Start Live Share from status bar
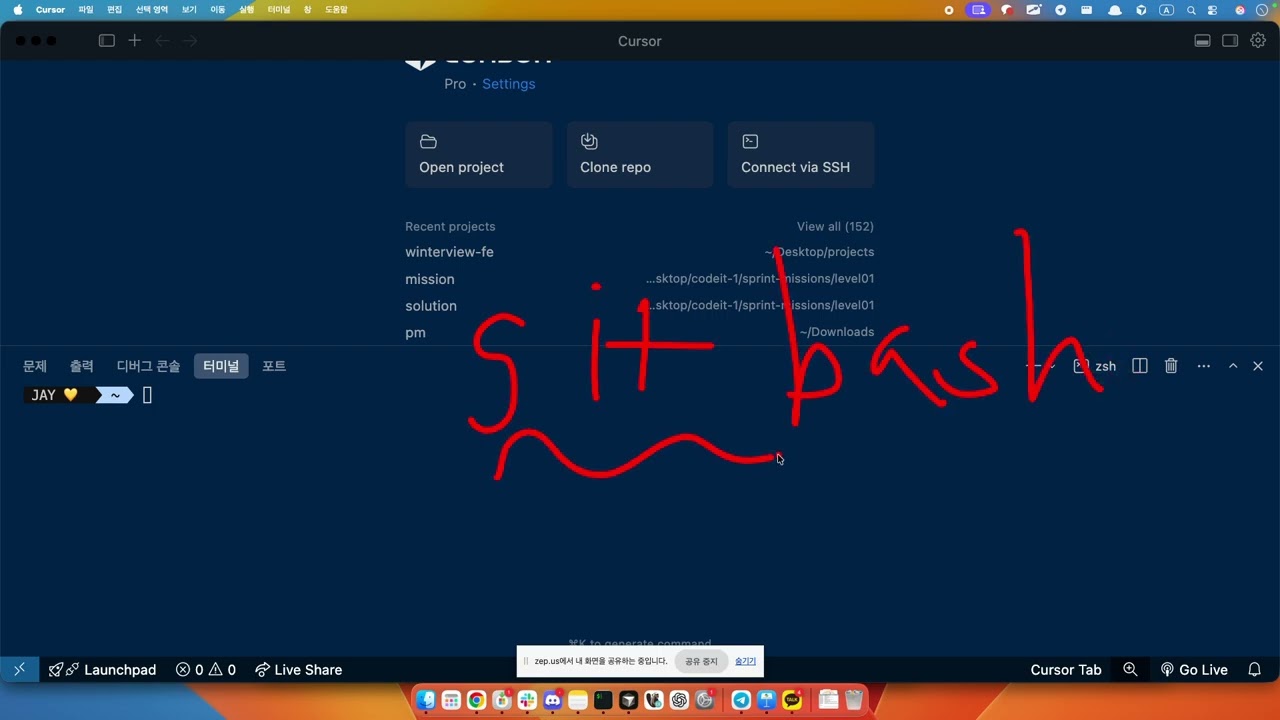Viewport: 1280px width, 720px height. (x=298, y=670)
